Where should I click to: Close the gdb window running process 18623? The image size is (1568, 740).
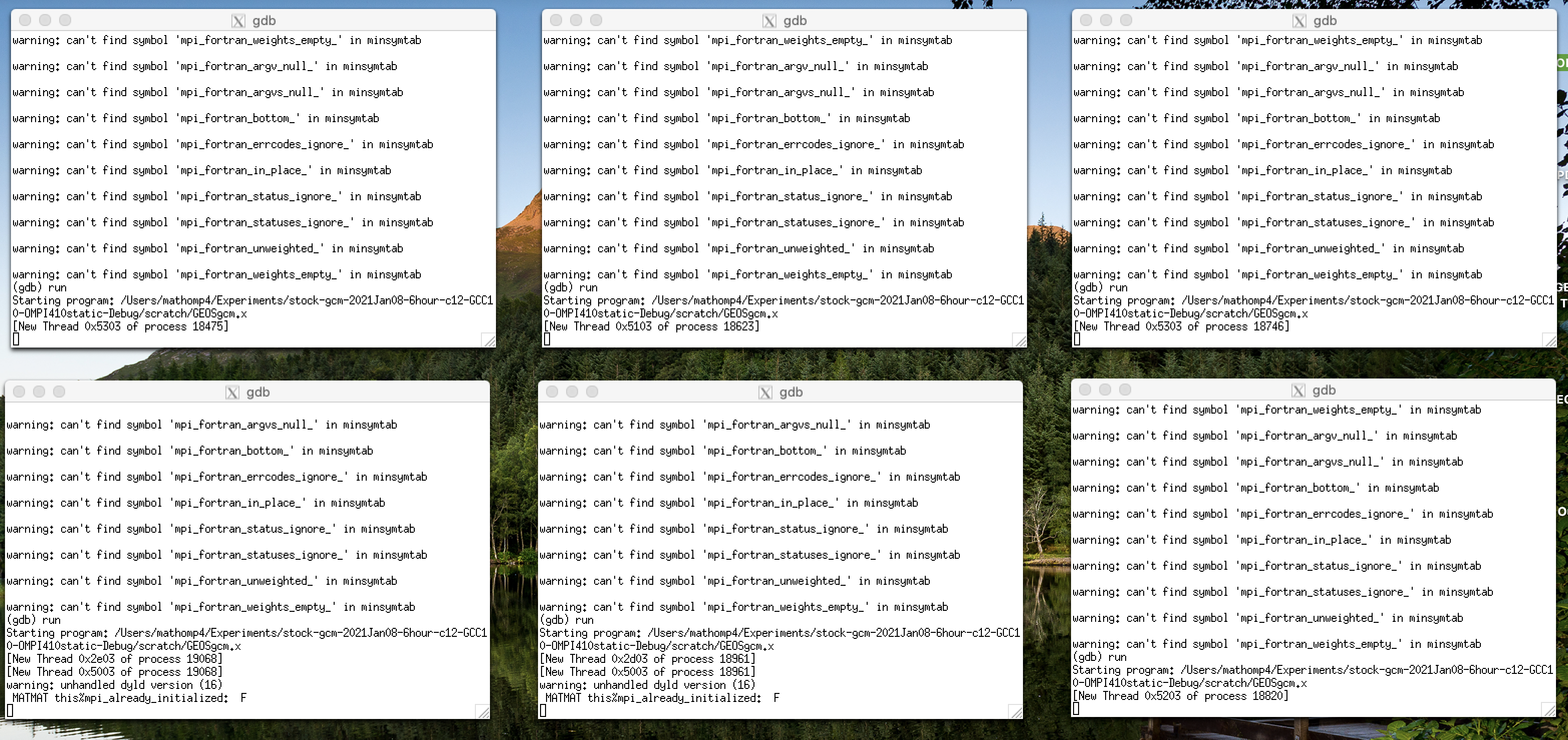click(x=556, y=20)
